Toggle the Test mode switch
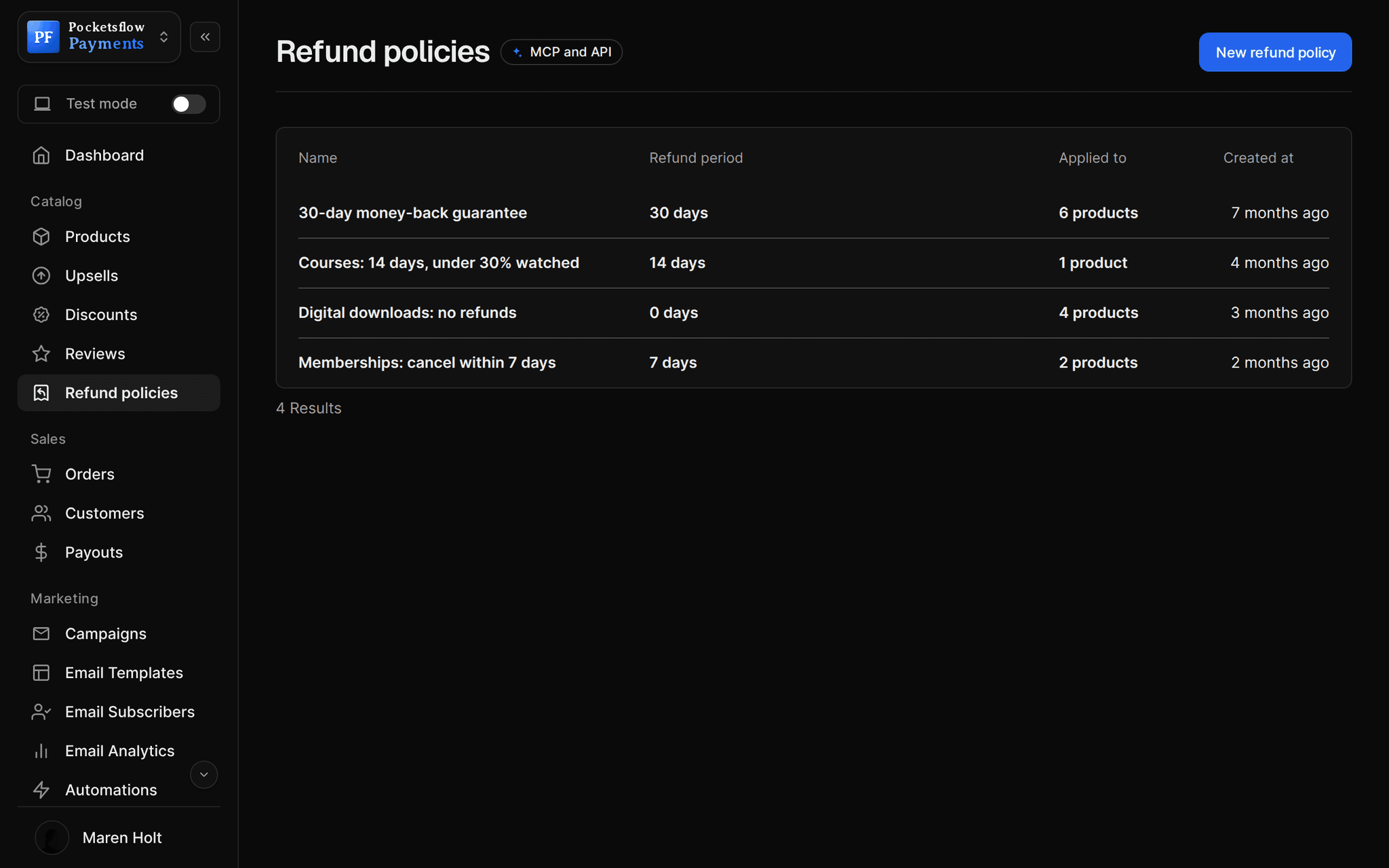Viewport: 1389px width, 868px height. [189, 104]
